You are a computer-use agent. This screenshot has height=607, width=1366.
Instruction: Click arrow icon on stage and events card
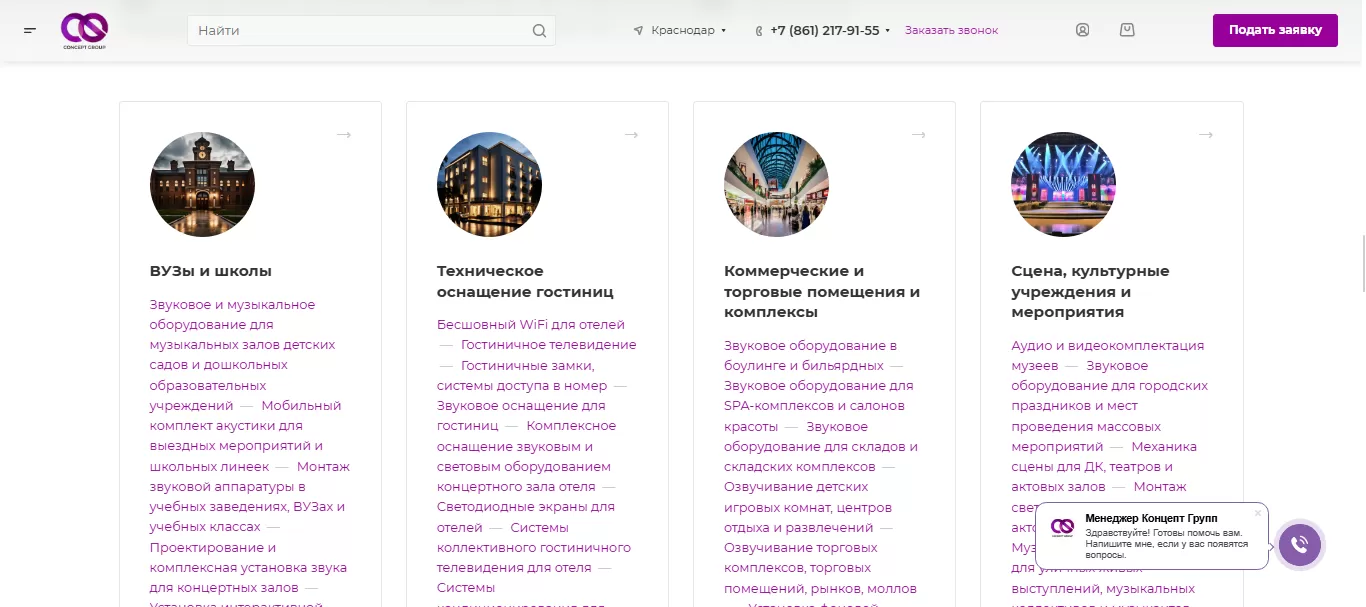1206,135
